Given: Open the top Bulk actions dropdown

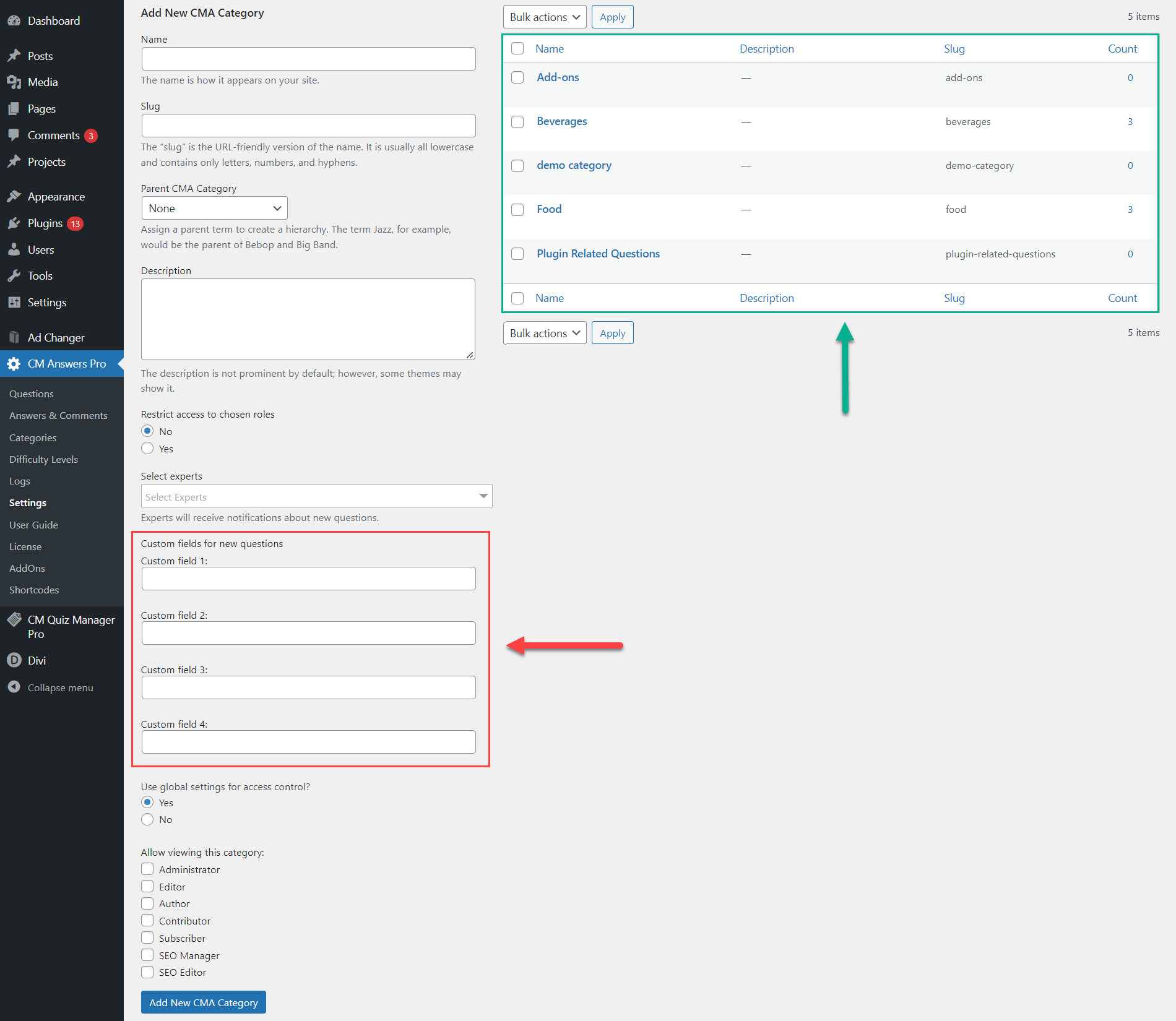Looking at the screenshot, I should [545, 17].
